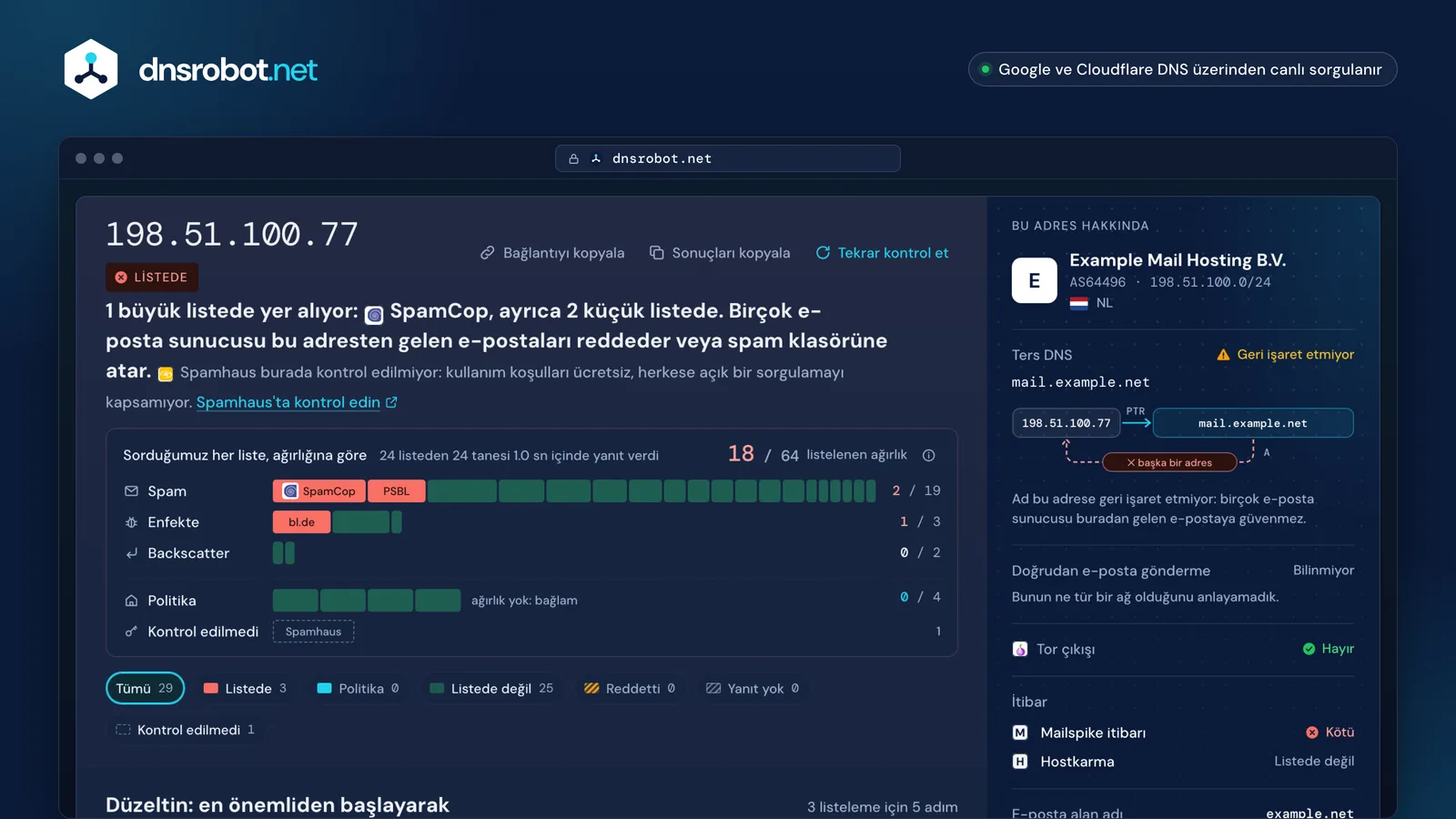Filter by Listede değil 25
The width and height of the screenshot is (1456, 819).
[x=491, y=688]
